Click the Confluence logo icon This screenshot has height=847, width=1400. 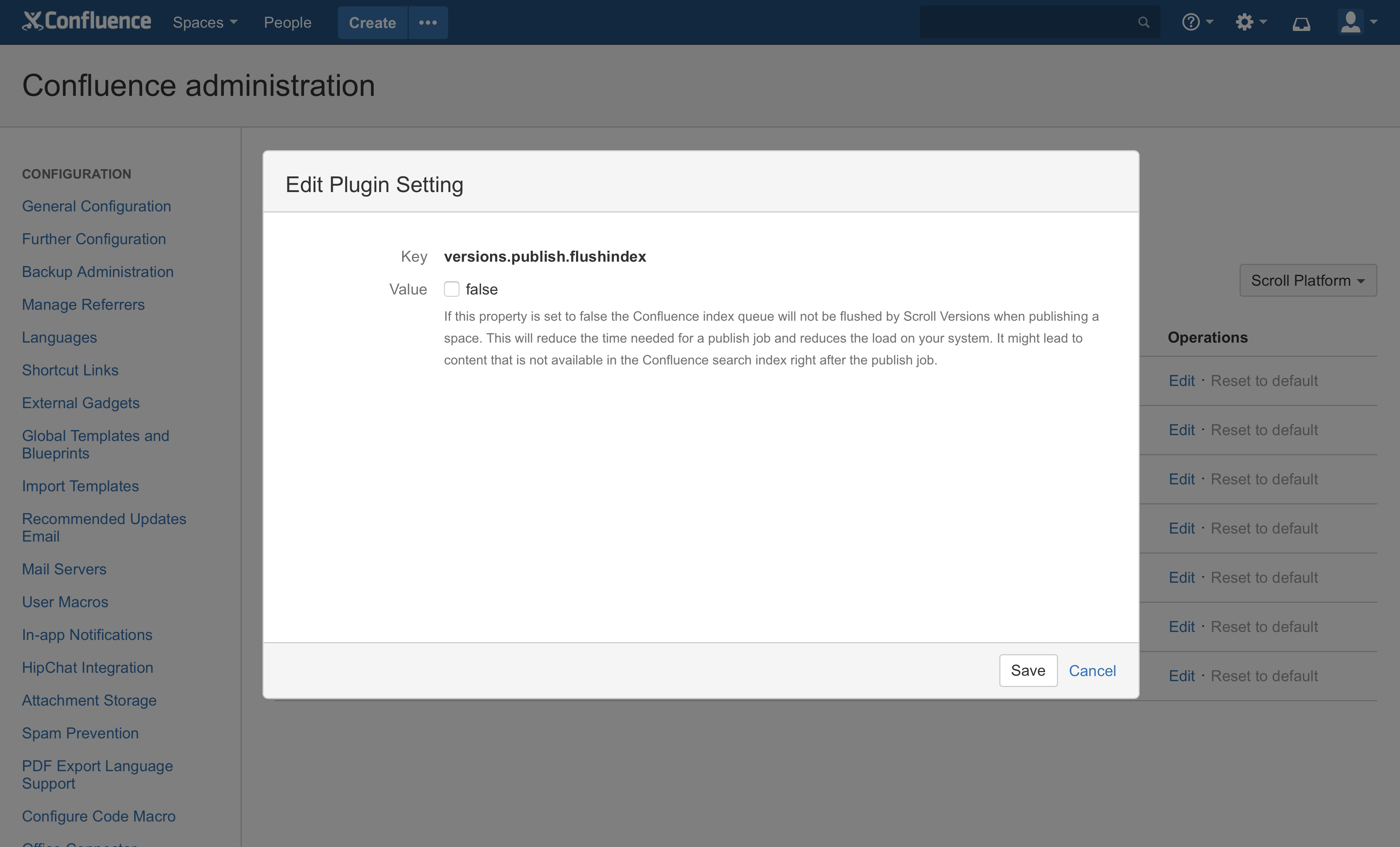[x=33, y=22]
